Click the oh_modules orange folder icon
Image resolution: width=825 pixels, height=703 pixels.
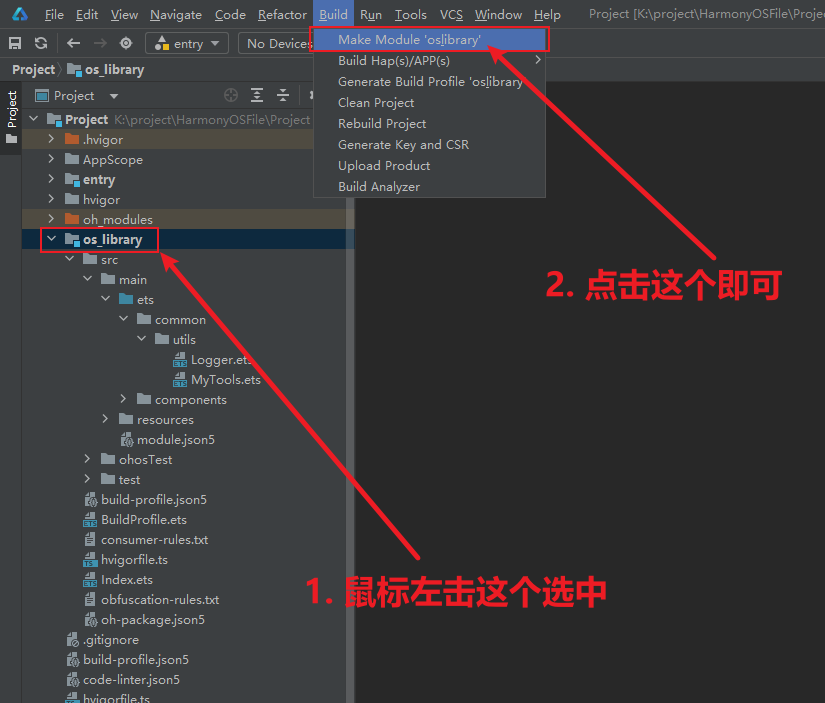72,219
